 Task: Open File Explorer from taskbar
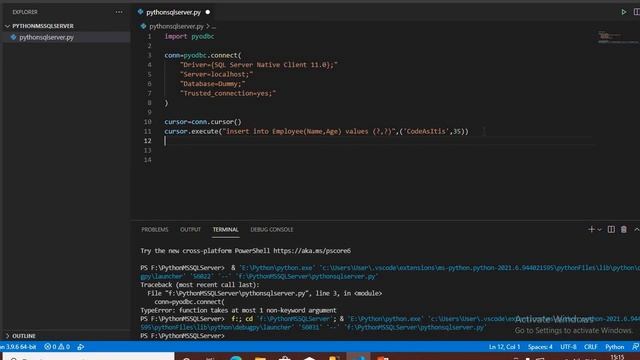point(260,358)
